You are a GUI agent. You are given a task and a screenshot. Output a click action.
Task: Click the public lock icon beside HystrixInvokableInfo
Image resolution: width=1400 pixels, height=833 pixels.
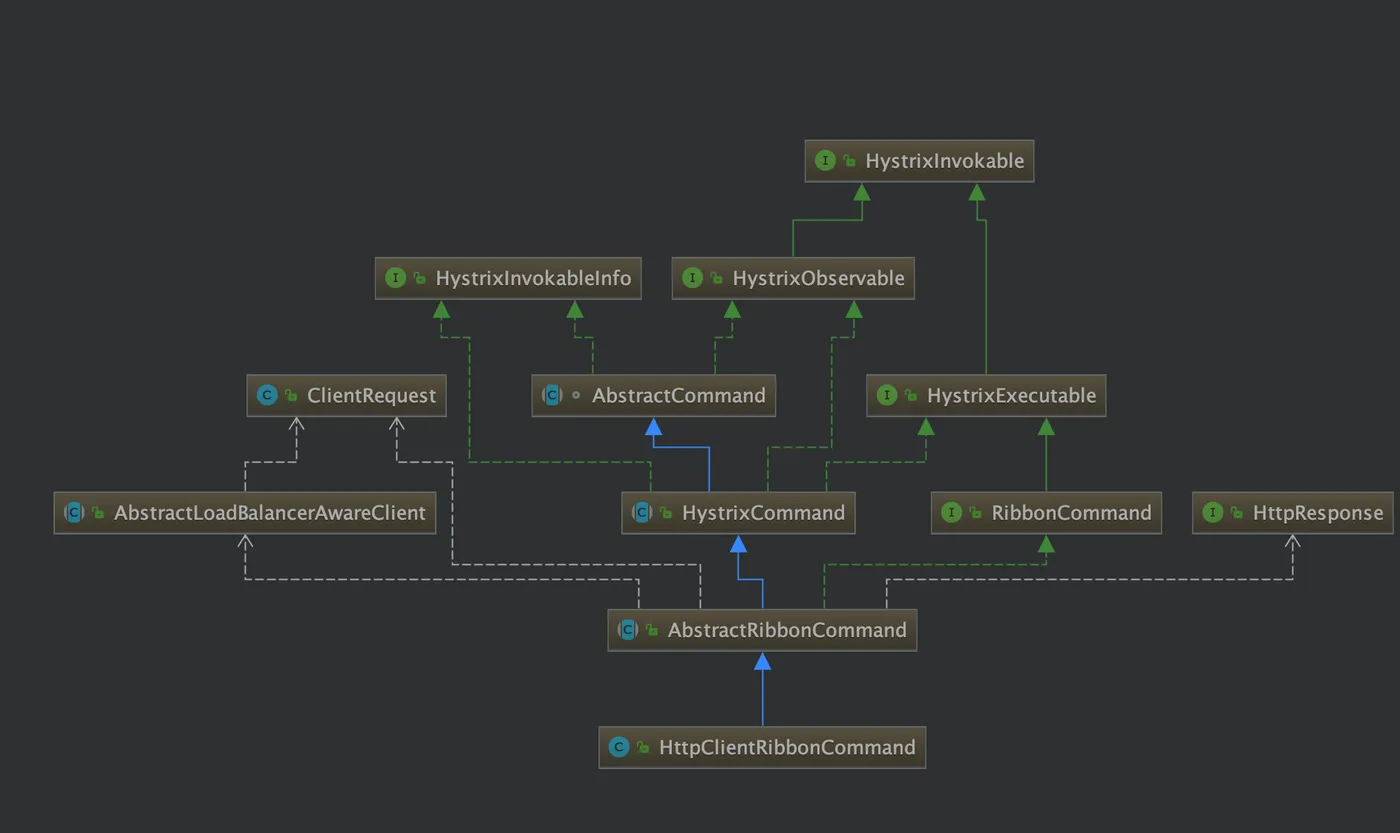419,278
